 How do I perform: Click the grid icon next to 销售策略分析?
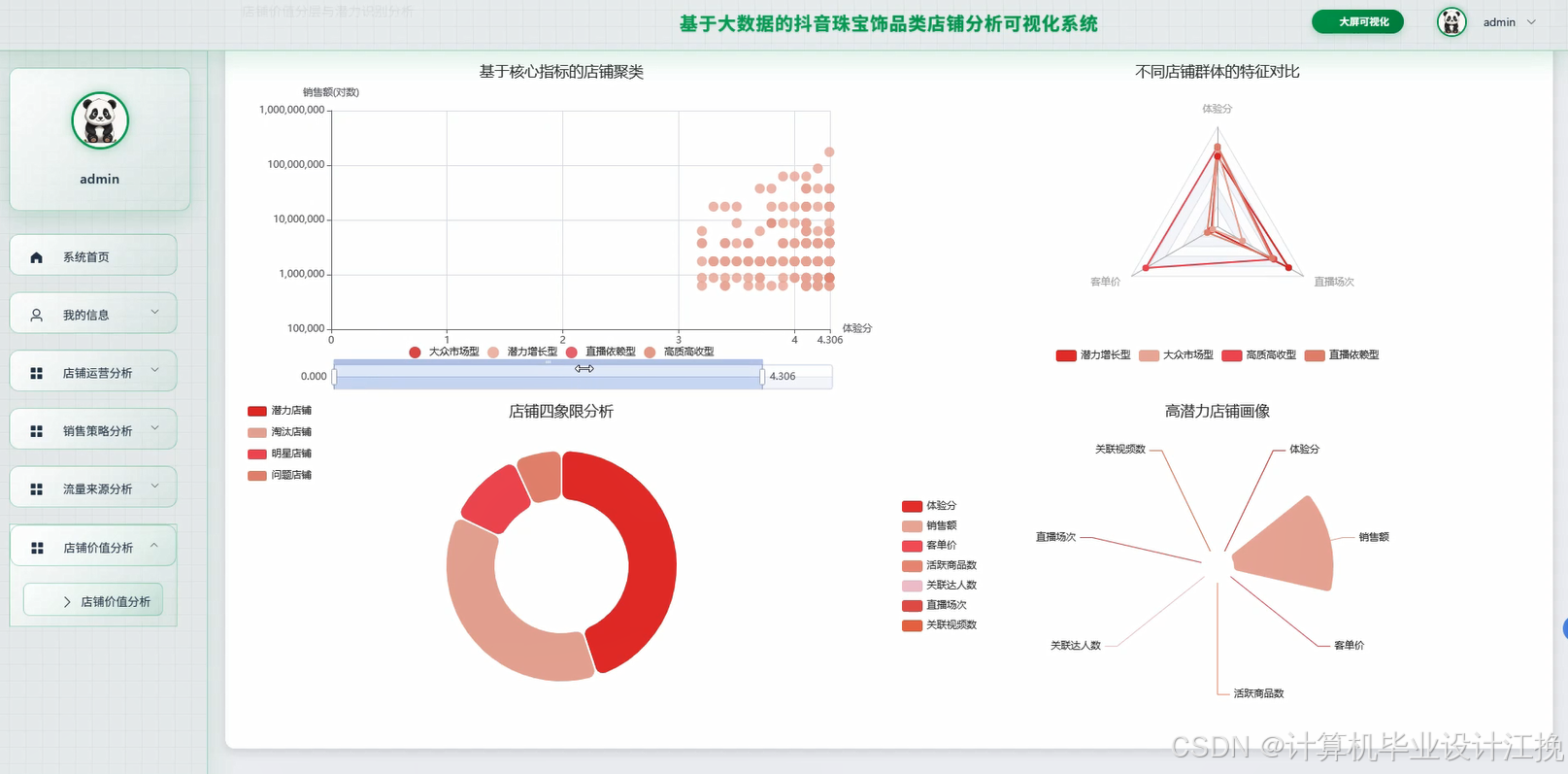click(36, 431)
